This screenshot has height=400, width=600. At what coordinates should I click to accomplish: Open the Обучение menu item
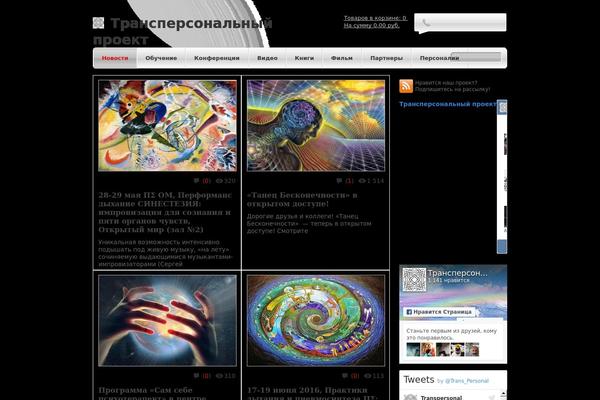tap(161, 58)
